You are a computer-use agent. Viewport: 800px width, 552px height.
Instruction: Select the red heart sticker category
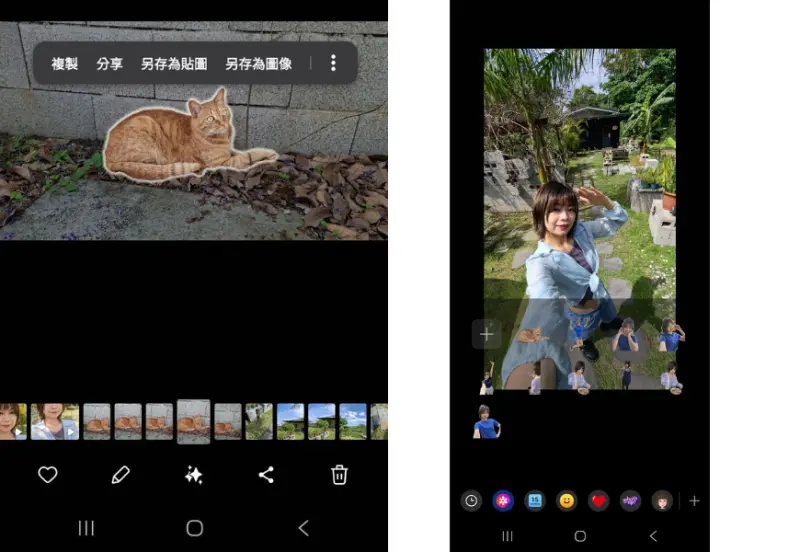tap(599, 501)
